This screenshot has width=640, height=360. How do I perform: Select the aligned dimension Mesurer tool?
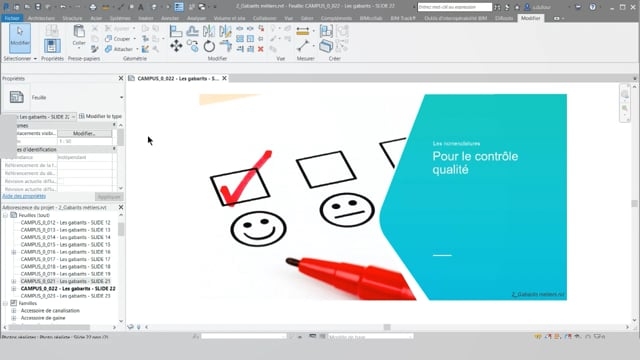303,31
